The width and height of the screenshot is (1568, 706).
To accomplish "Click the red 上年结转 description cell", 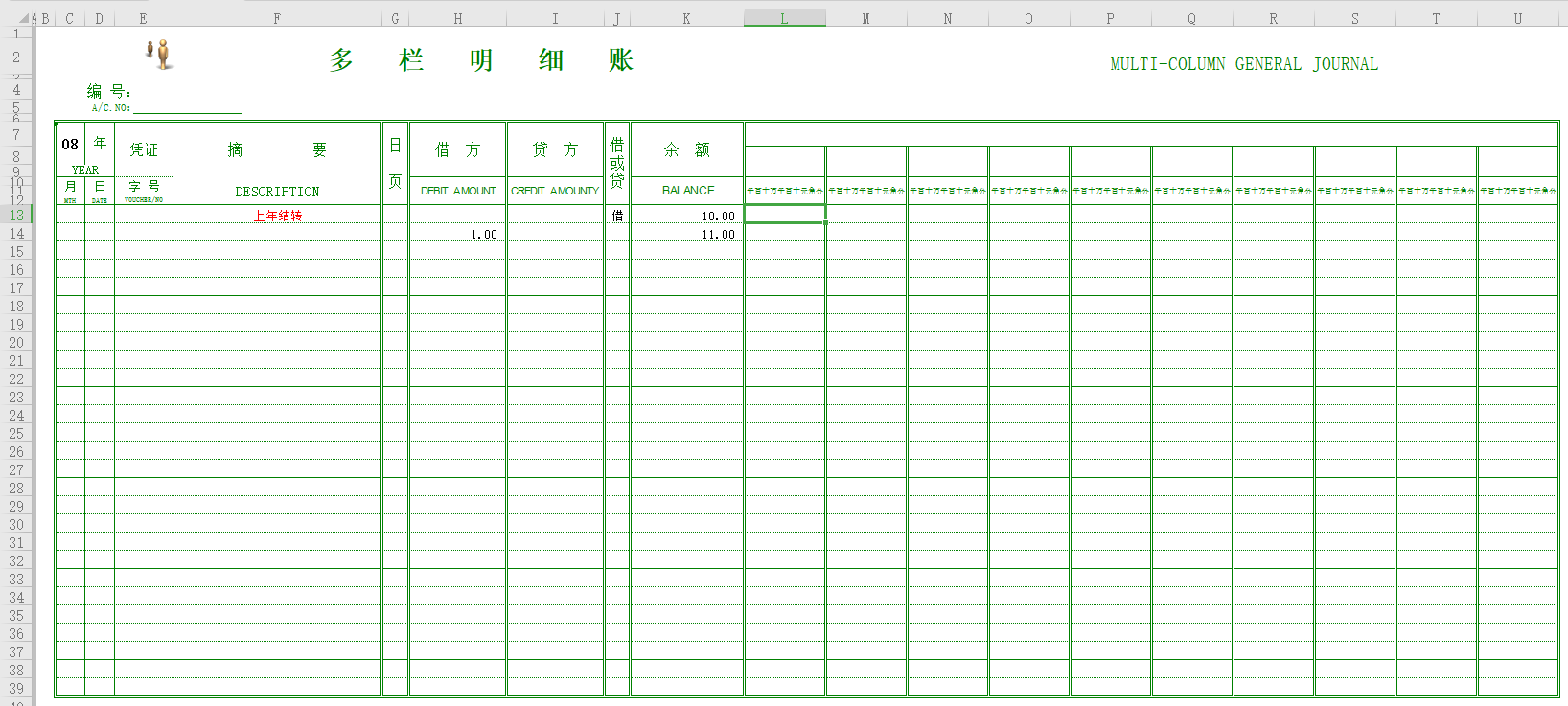I will click(x=277, y=216).
